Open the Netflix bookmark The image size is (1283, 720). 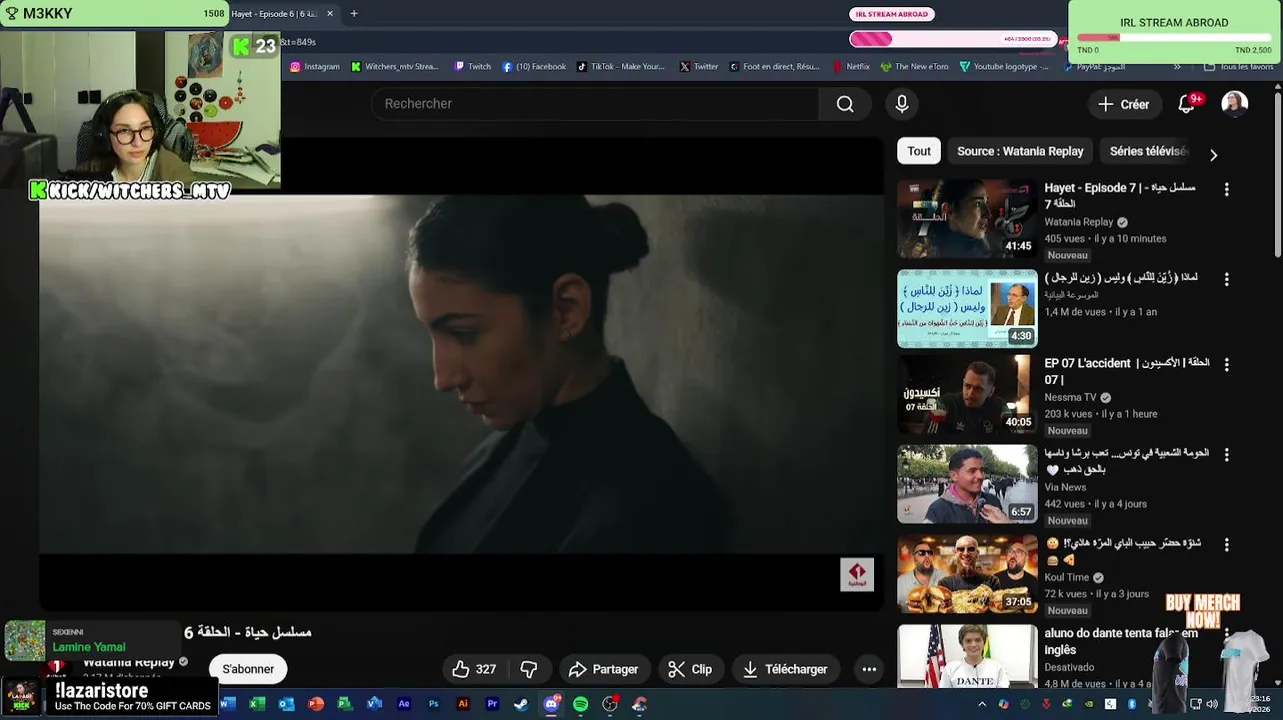[x=851, y=67]
